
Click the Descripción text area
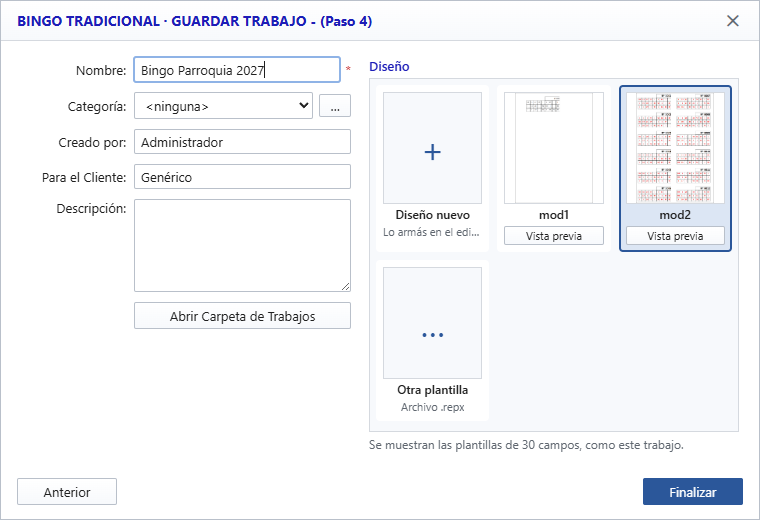pos(242,246)
